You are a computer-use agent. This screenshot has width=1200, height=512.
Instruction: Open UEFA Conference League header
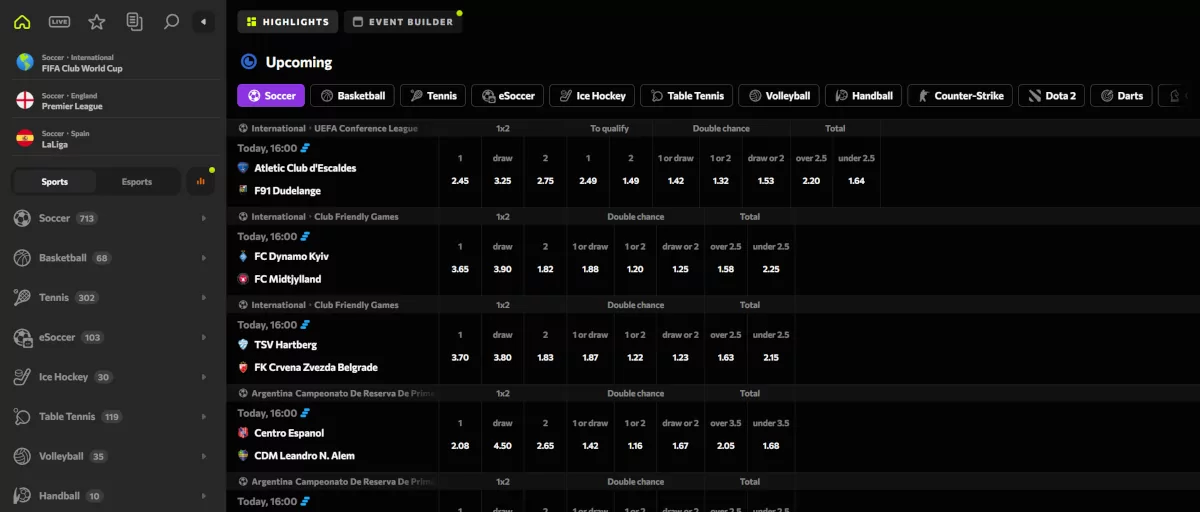335,128
